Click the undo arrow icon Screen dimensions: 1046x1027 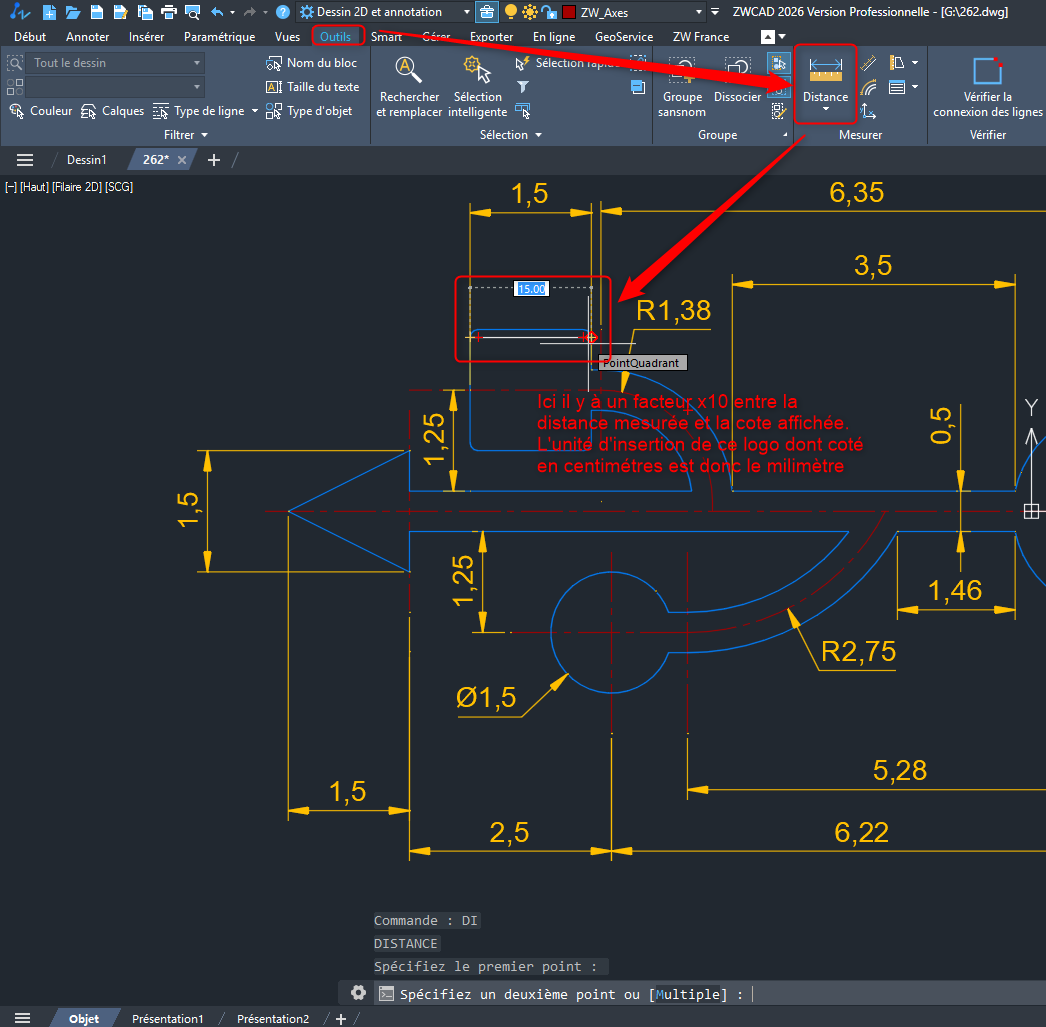click(x=217, y=12)
